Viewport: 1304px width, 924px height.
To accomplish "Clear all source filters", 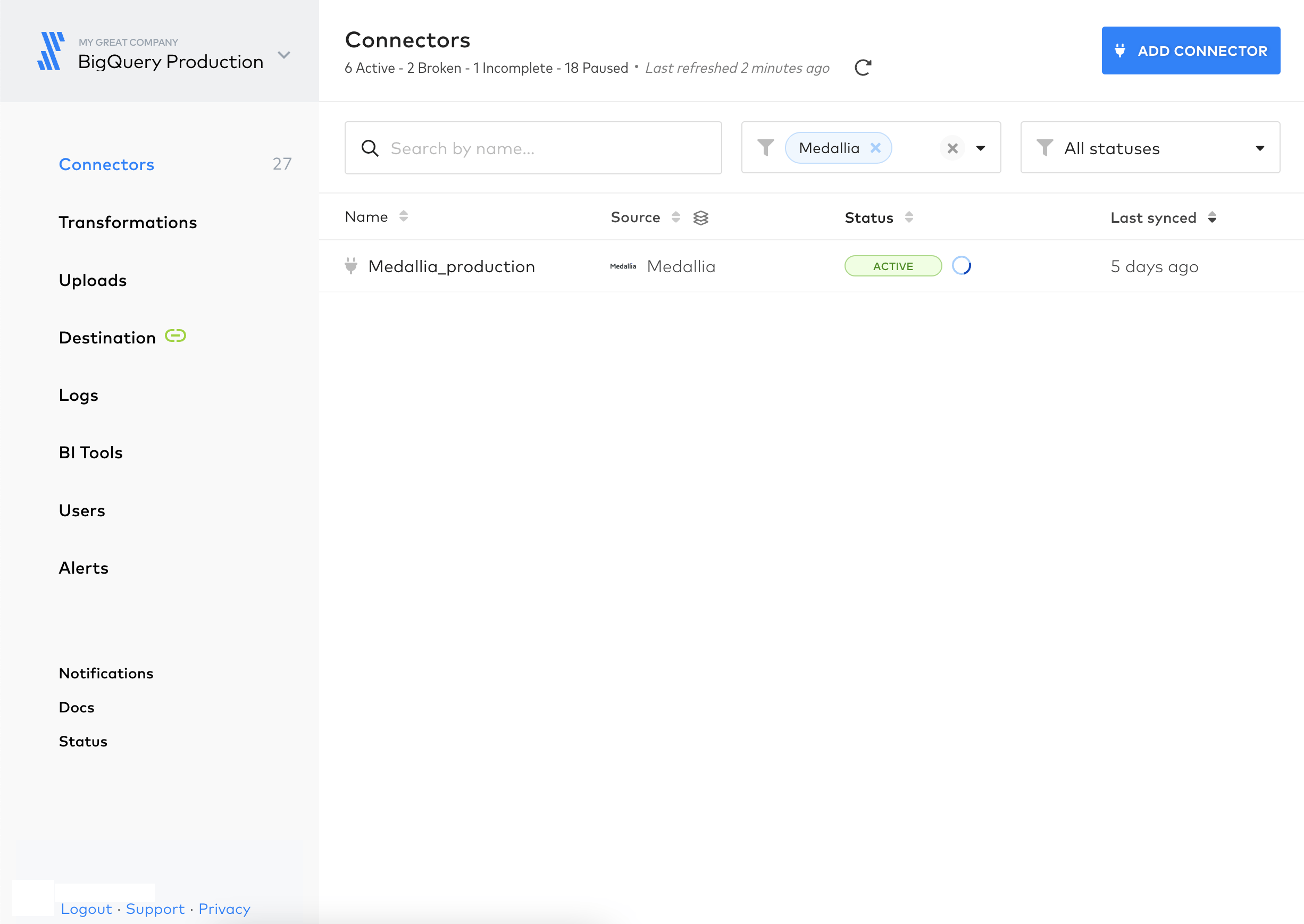I will (952, 148).
